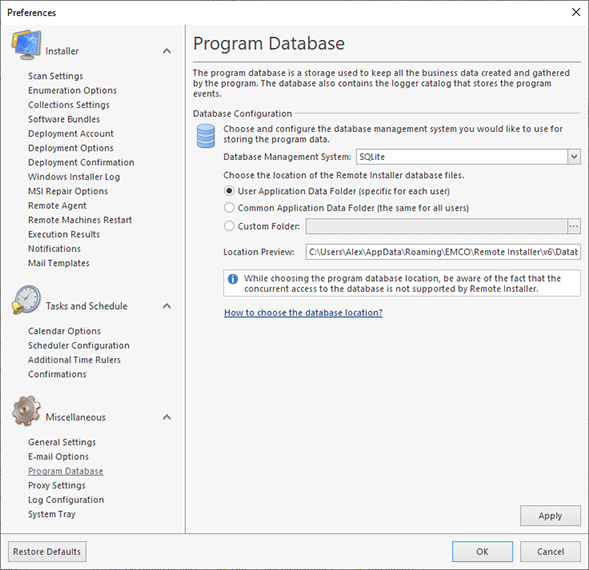
Task: Click Restore Defaults button
Action: coord(47,551)
